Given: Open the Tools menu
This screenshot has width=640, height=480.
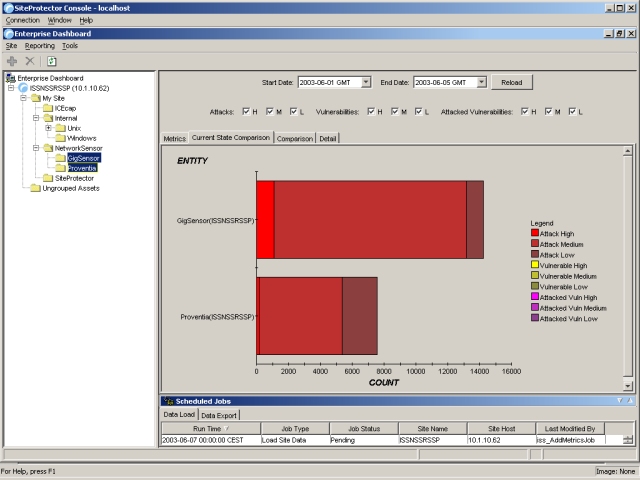Looking at the screenshot, I should pyautogui.click(x=70, y=46).
